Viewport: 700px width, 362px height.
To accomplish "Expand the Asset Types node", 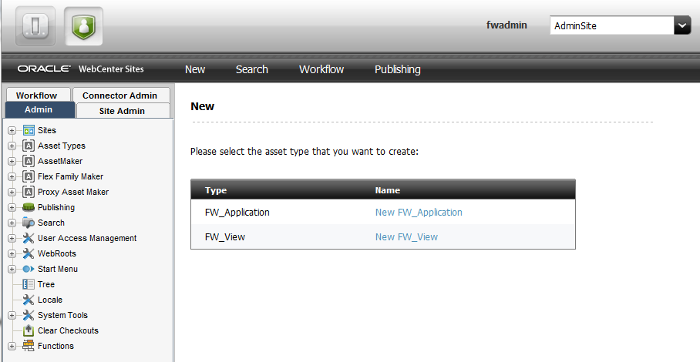I will (x=12, y=146).
